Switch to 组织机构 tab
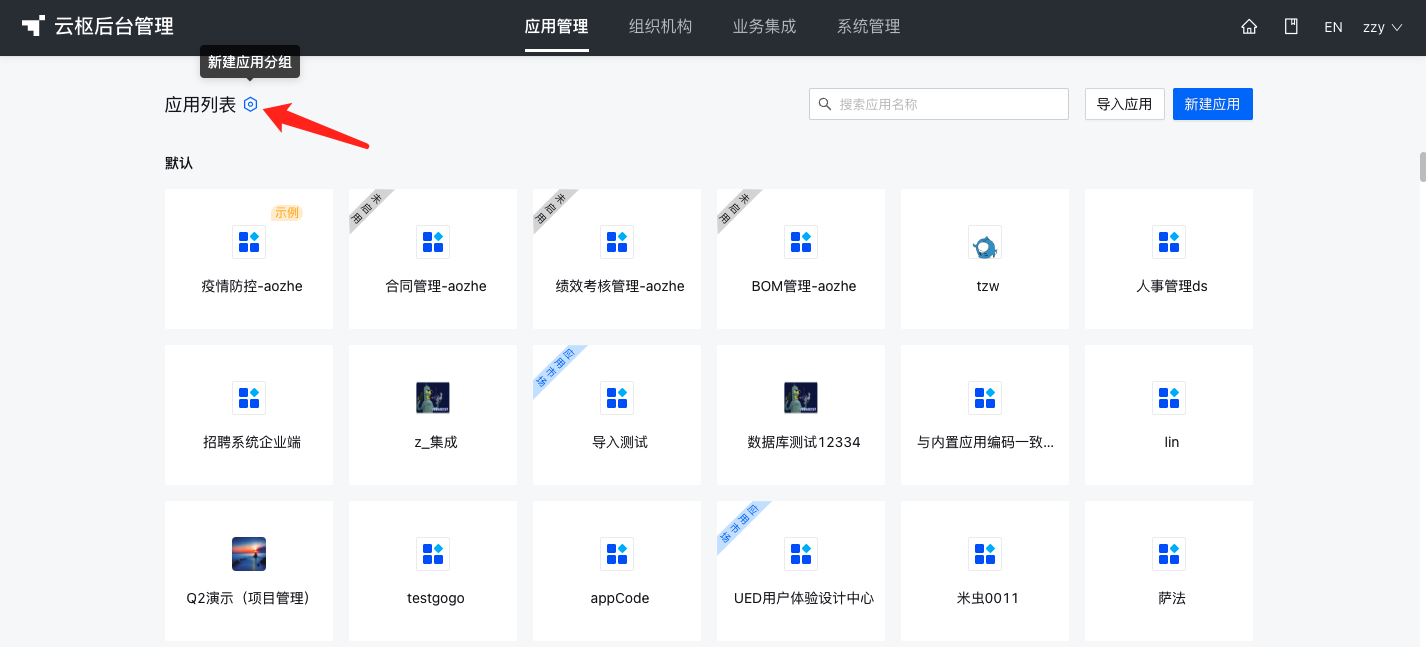This screenshot has width=1426, height=647. click(660, 27)
